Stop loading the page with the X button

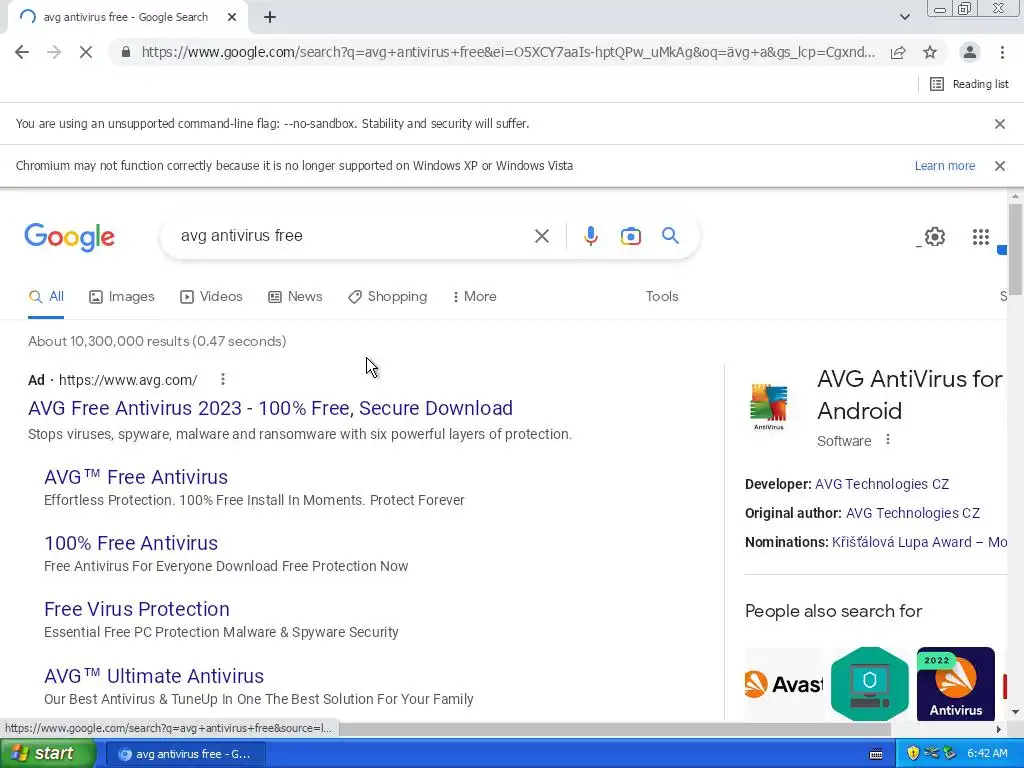pos(86,52)
